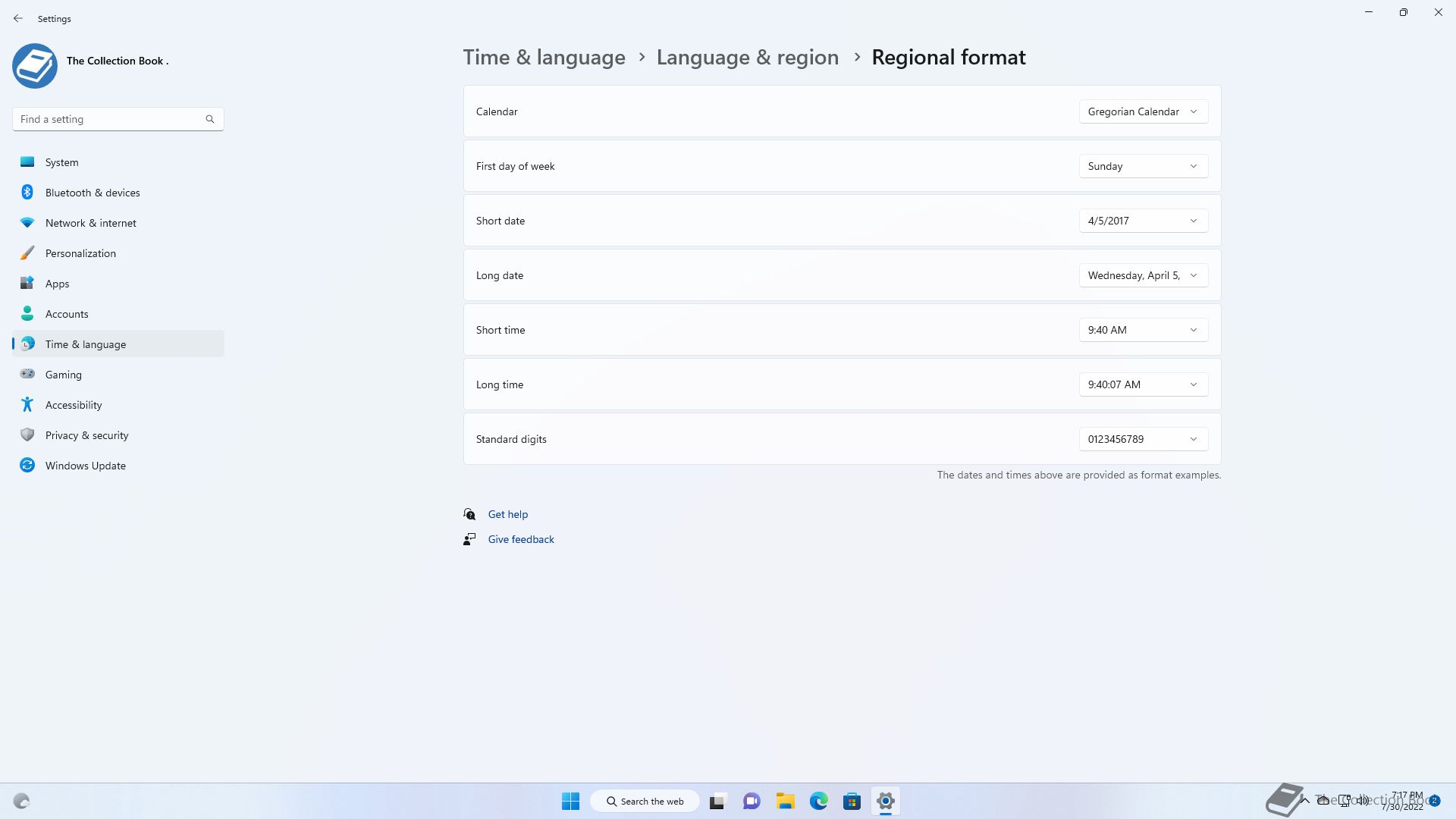Click the Get help link
This screenshot has width=1456, height=819.
(x=508, y=514)
